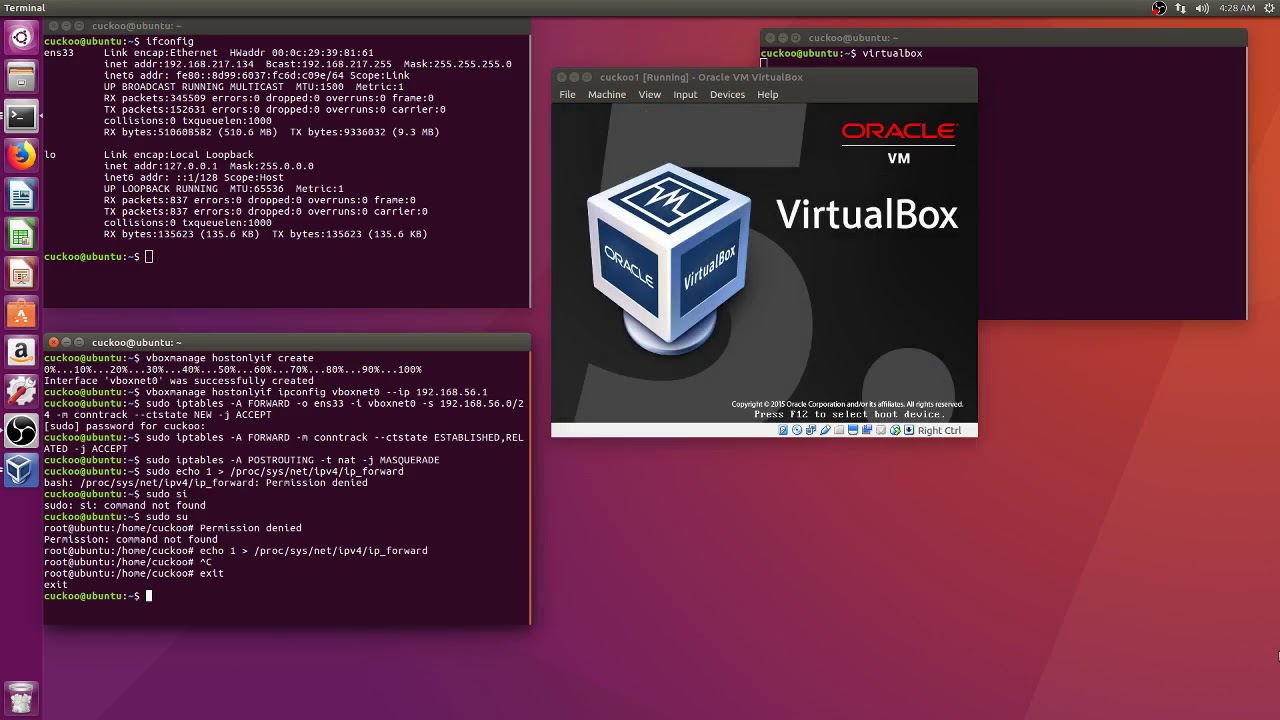
Task: Open the Input menu in VirtualBox VM
Action: pos(685,94)
